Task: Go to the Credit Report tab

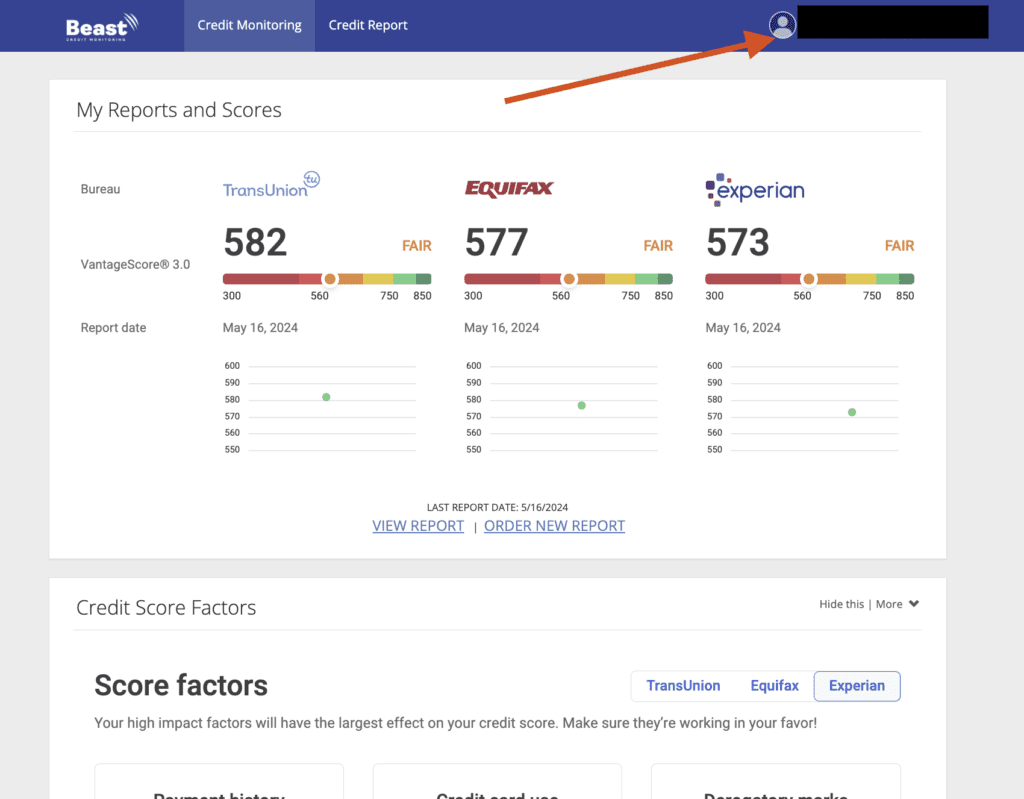Action: (368, 25)
